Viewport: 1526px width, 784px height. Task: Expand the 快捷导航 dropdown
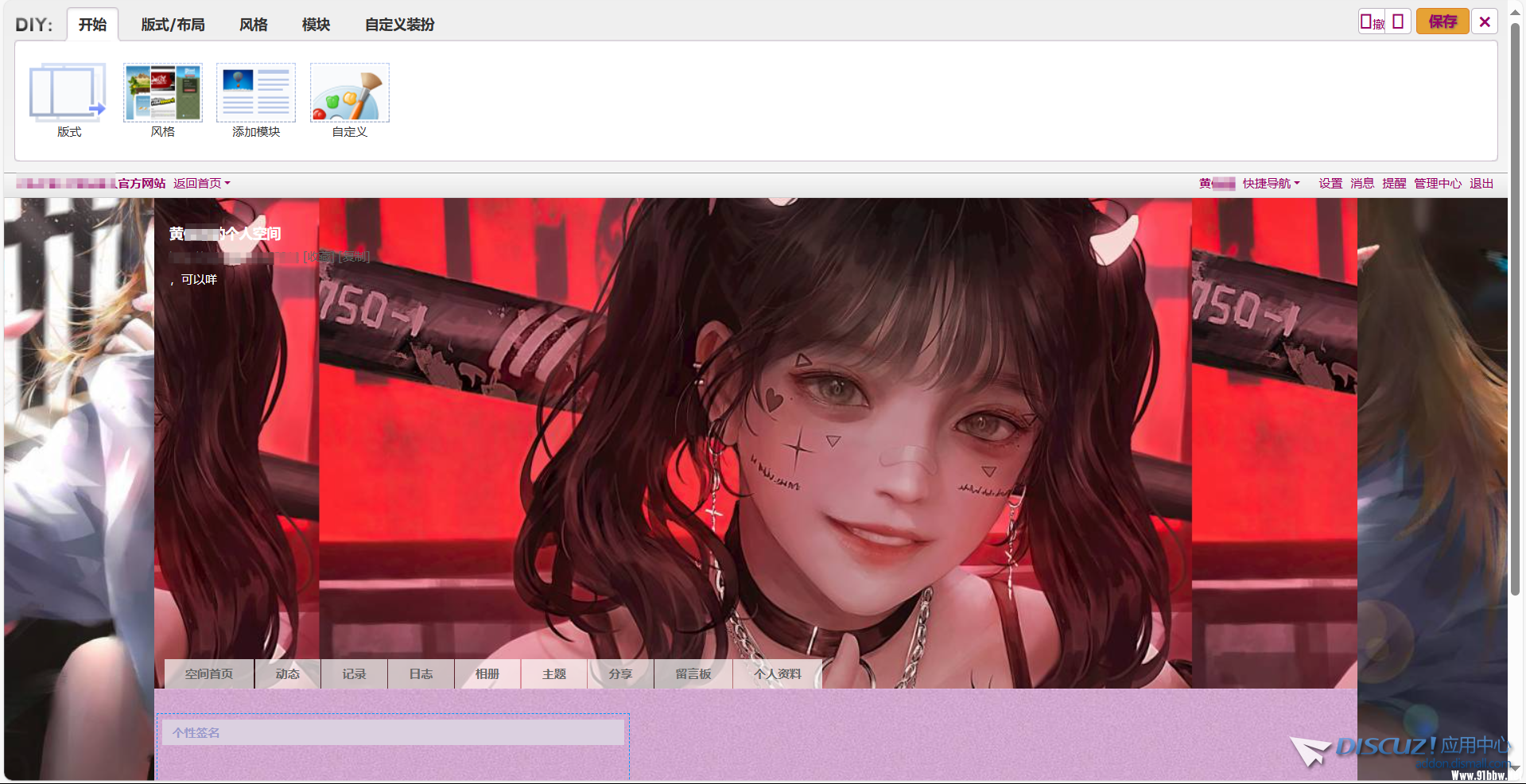point(1271,184)
